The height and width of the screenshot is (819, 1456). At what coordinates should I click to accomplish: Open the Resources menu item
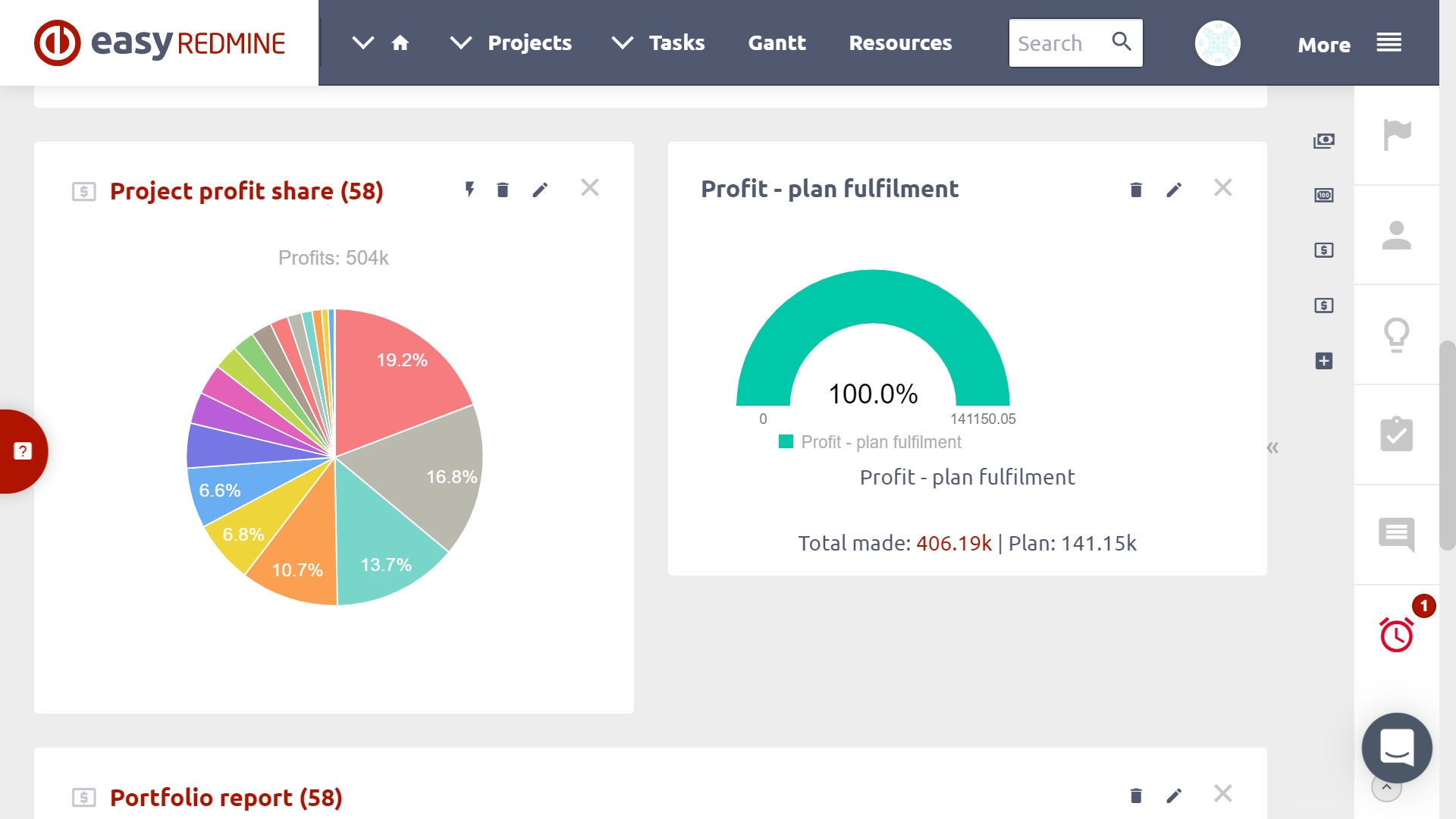pos(900,43)
